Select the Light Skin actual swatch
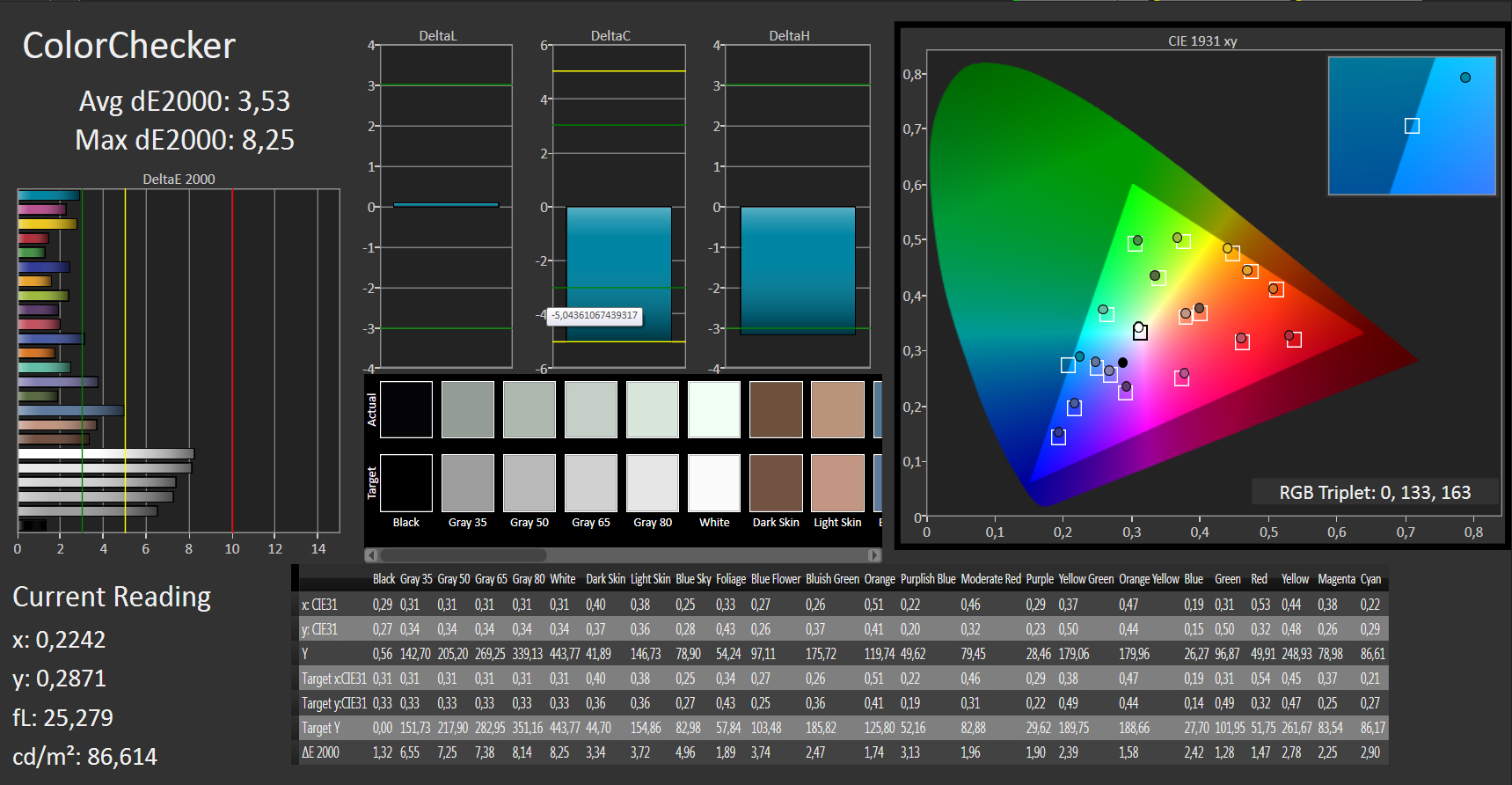 coord(837,409)
